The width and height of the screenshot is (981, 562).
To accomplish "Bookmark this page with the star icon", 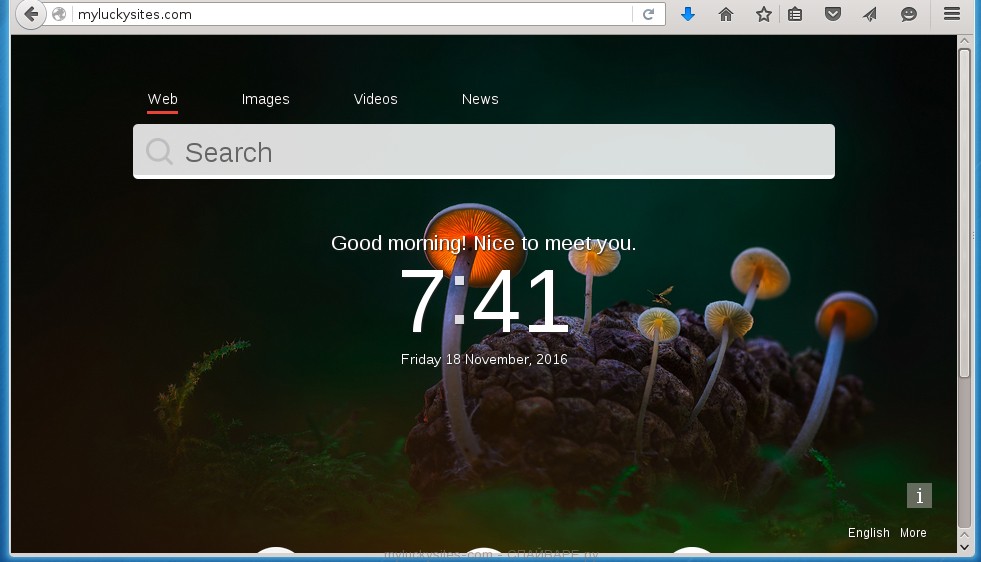I will [x=764, y=14].
